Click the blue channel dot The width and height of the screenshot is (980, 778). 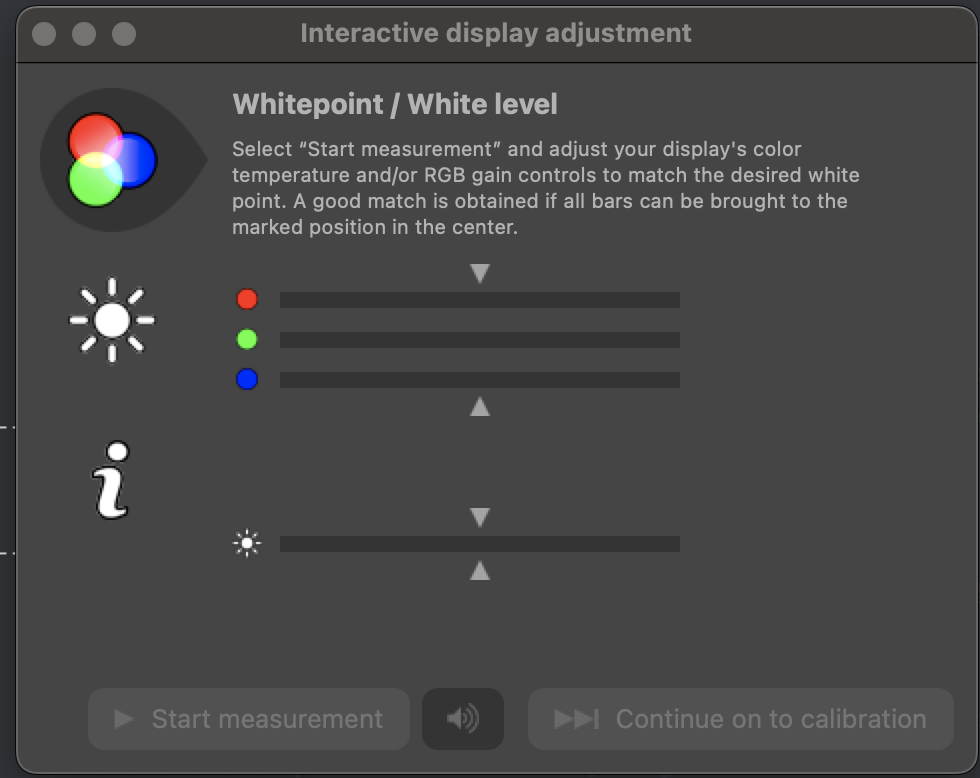247,379
